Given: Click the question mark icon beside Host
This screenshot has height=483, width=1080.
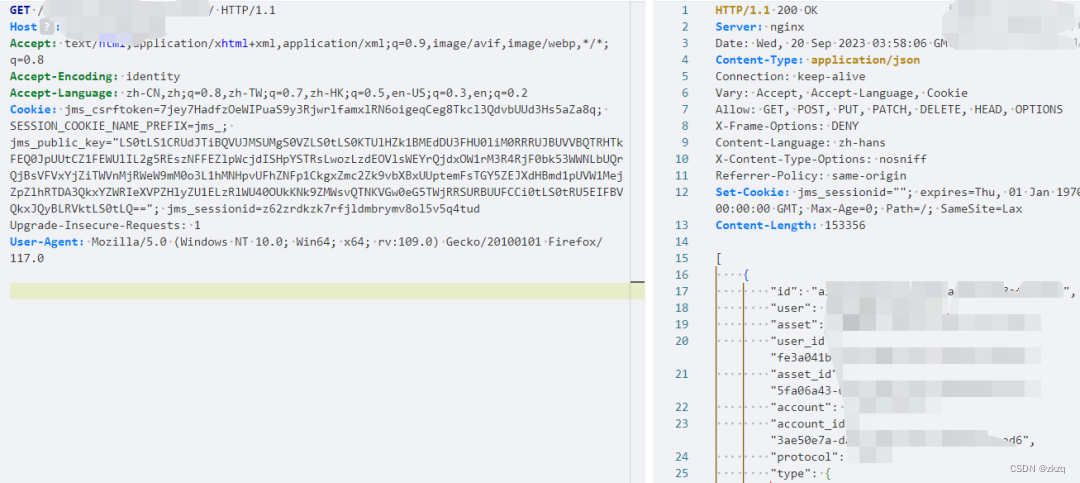Looking at the screenshot, I should coord(46,27).
